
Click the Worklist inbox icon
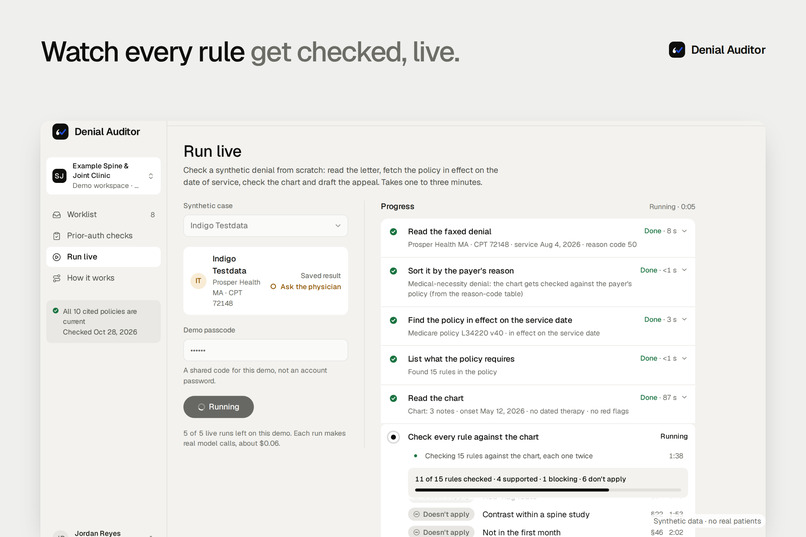point(57,215)
